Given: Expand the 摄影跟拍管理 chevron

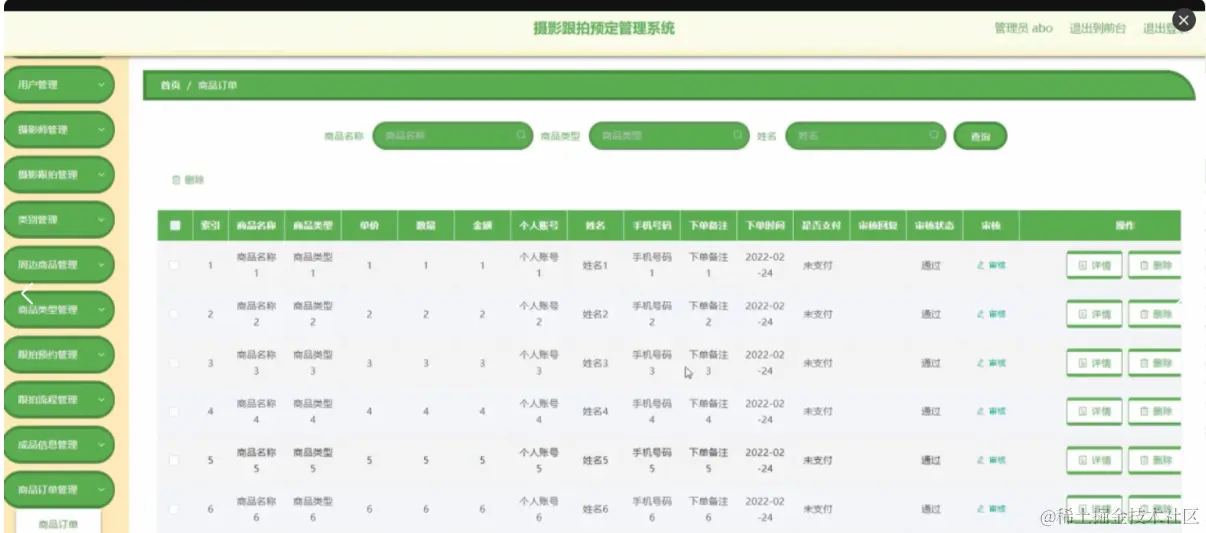Looking at the screenshot, I should (x=101, y=175).
